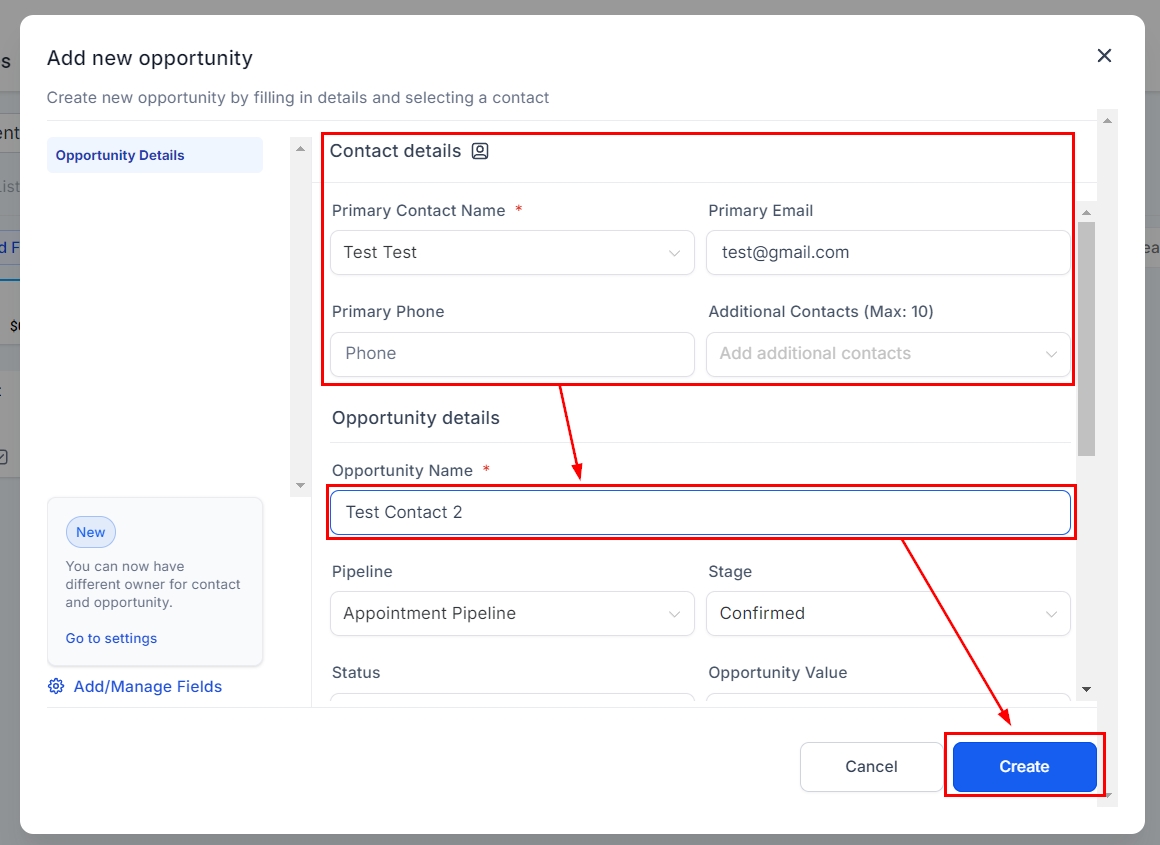Open the Go to settings link

pos(111,638)
